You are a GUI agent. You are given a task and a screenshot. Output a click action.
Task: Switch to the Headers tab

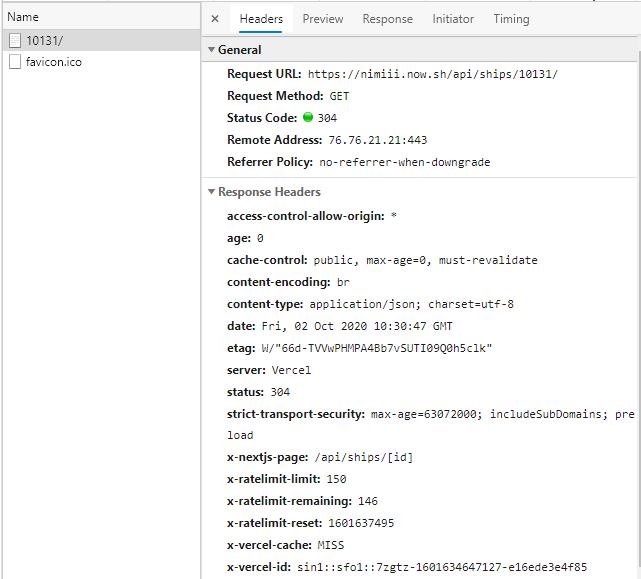261,19
